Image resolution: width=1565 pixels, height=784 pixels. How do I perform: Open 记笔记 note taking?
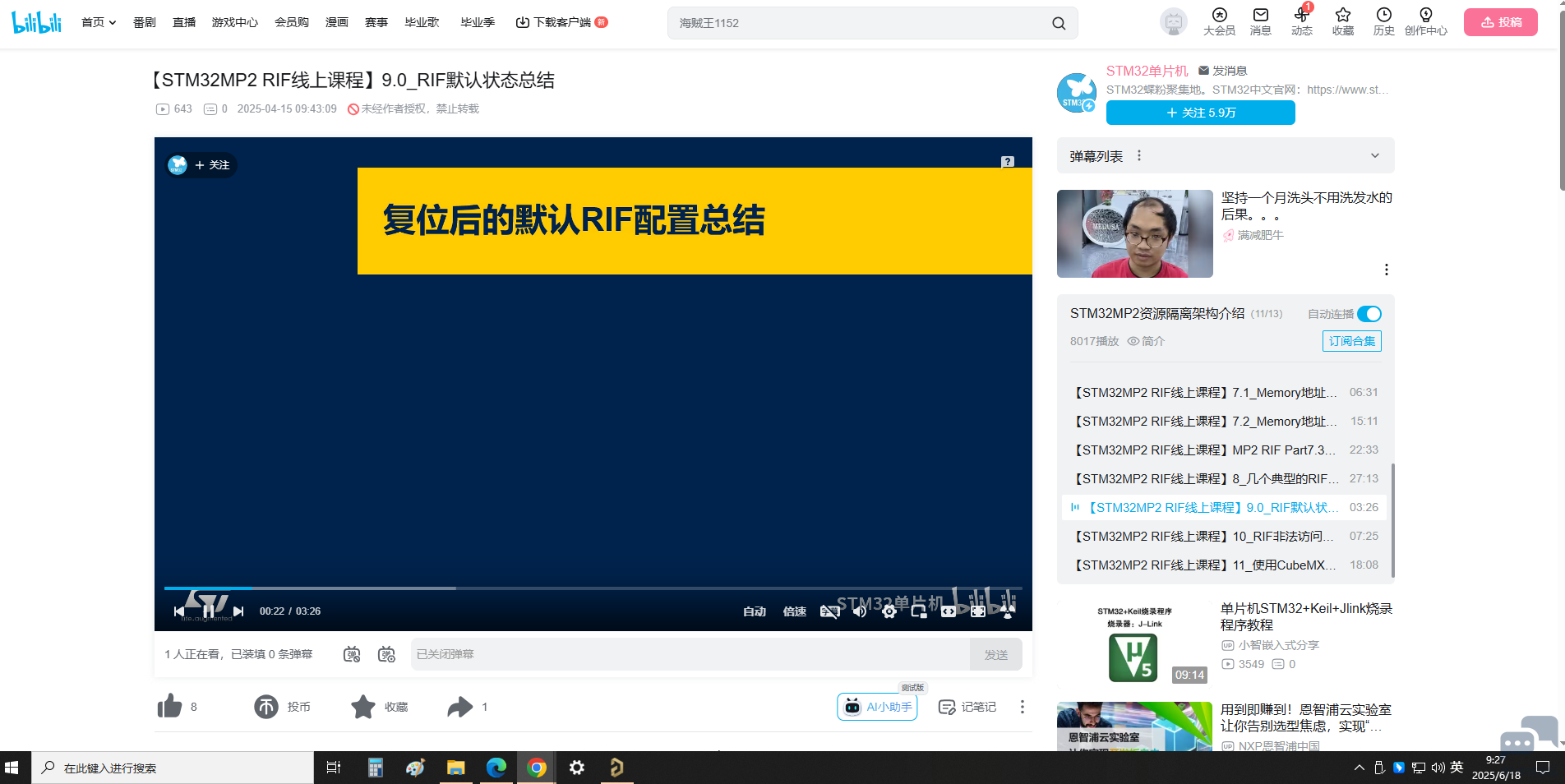point(967,707)
